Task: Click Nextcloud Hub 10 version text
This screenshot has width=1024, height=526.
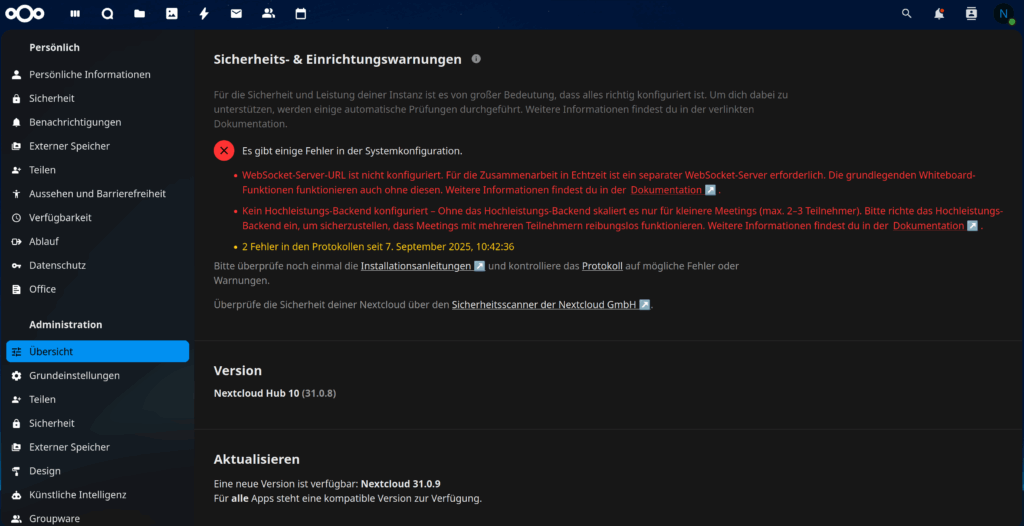Action: (x=257, y=393)
